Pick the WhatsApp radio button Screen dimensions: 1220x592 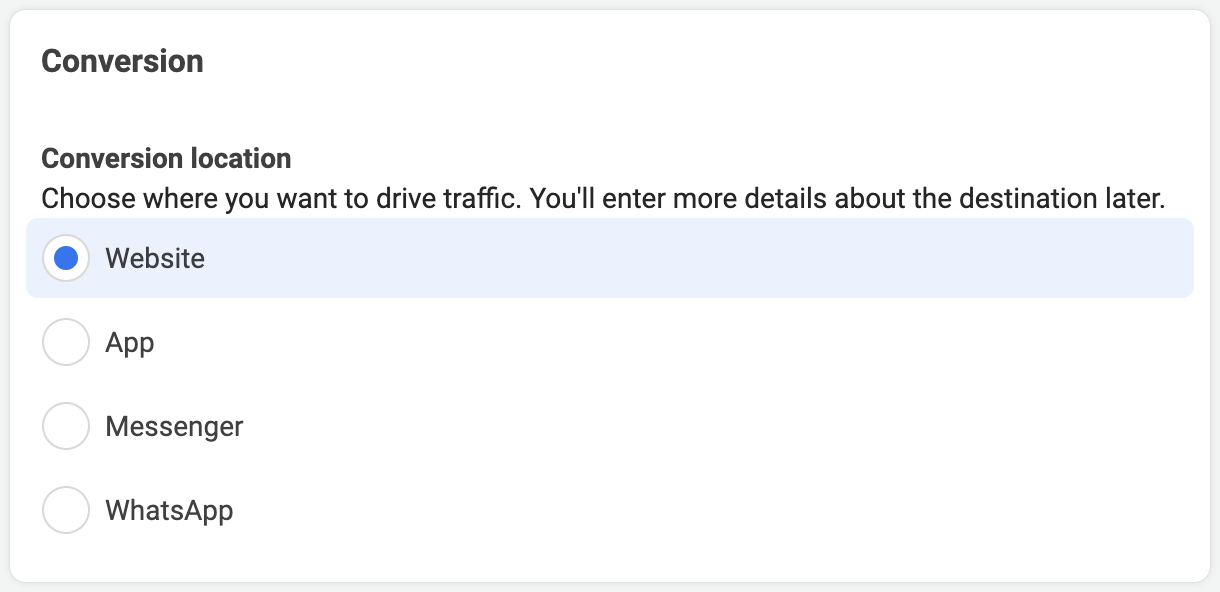click(x=66, y=510)
